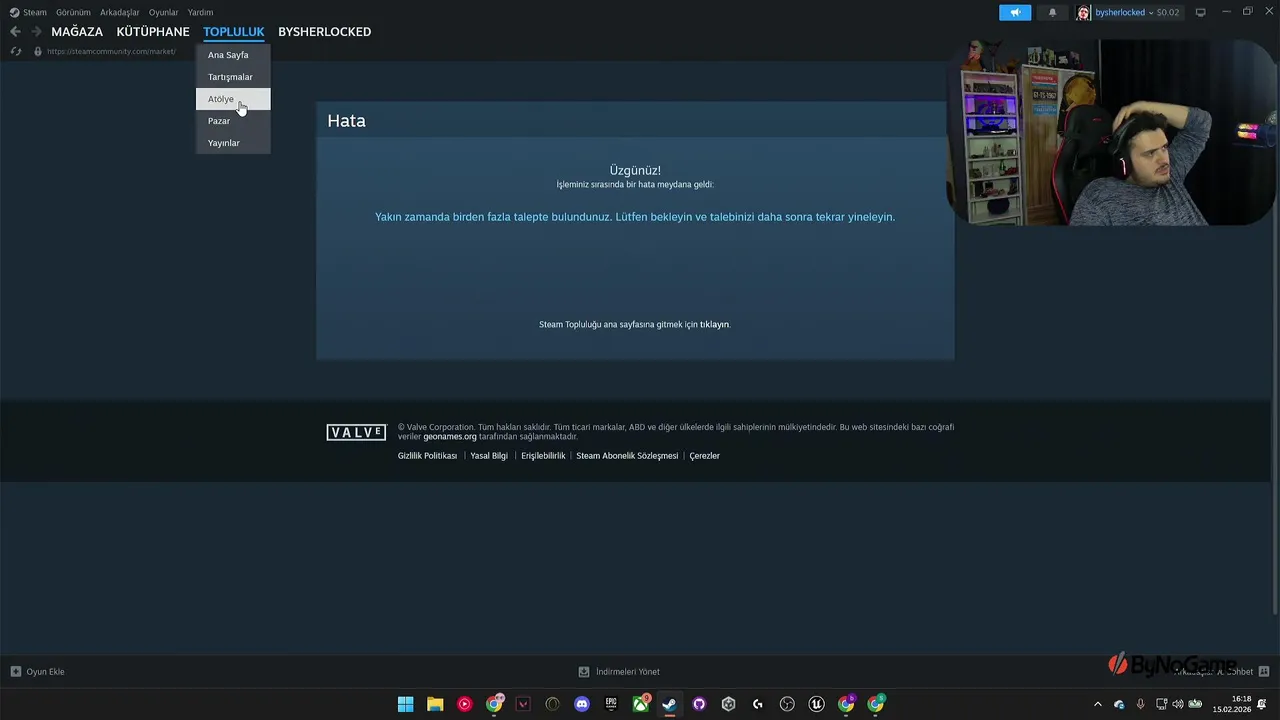This screenshot has height=720, width=1280.
Task: Open the Oyunlar menu
Action: click(164, 12)
